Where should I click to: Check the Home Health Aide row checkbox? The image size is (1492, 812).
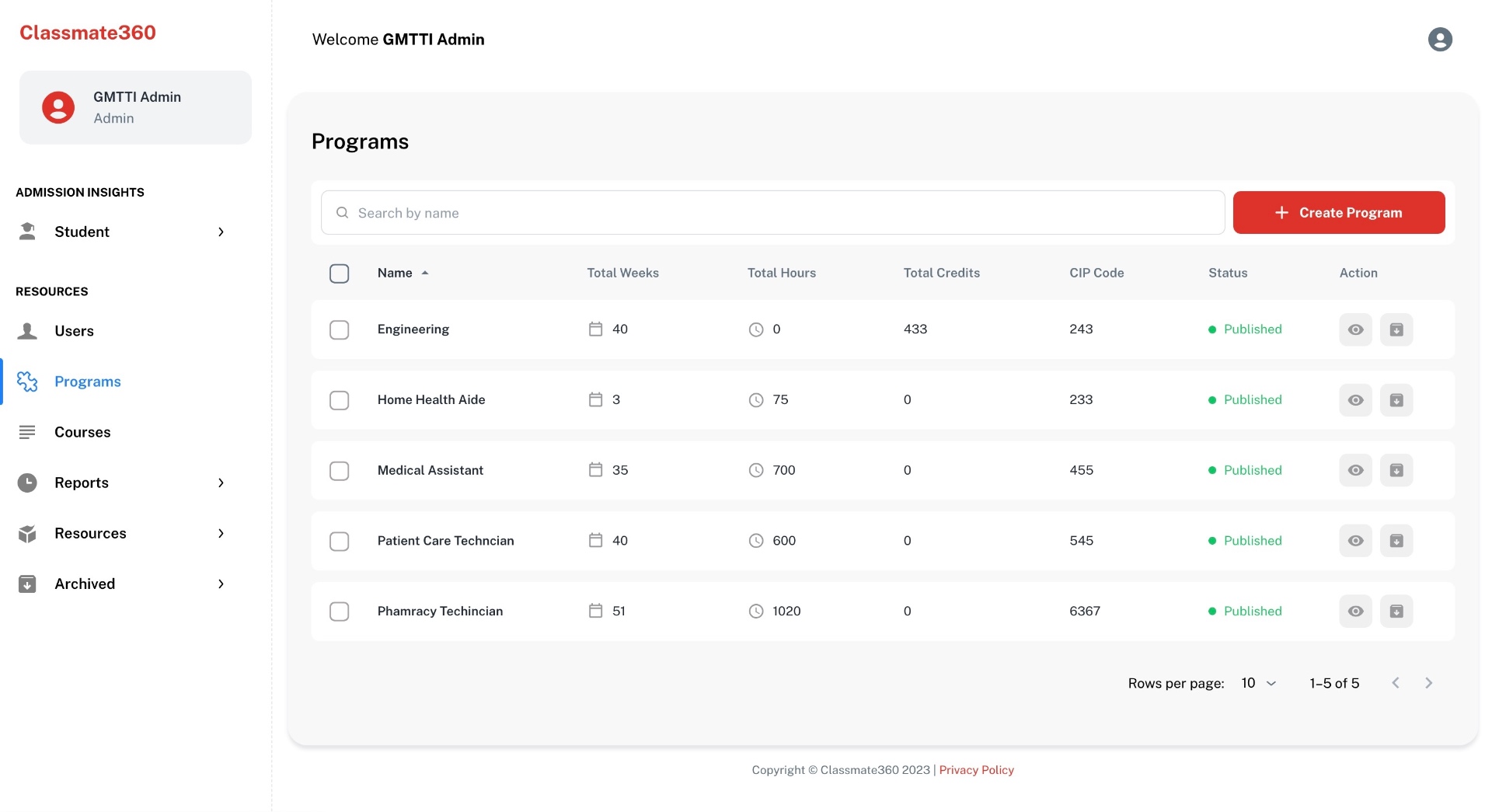(x=340, y=400)
